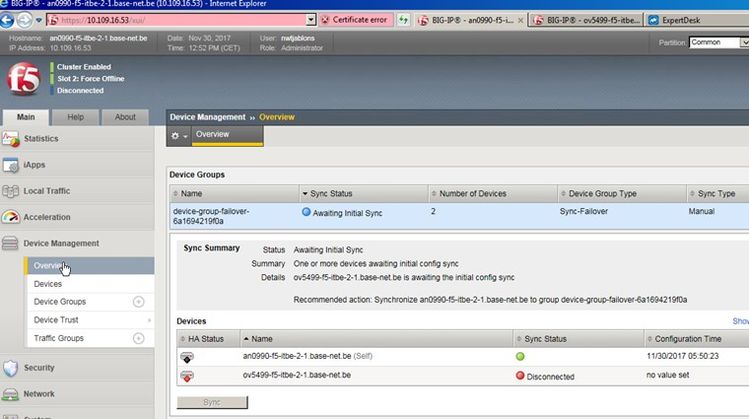749x419 pixels.
Task: Switch to BIG-IP ov5499 browser tab
Action: [x=586, y=20]
